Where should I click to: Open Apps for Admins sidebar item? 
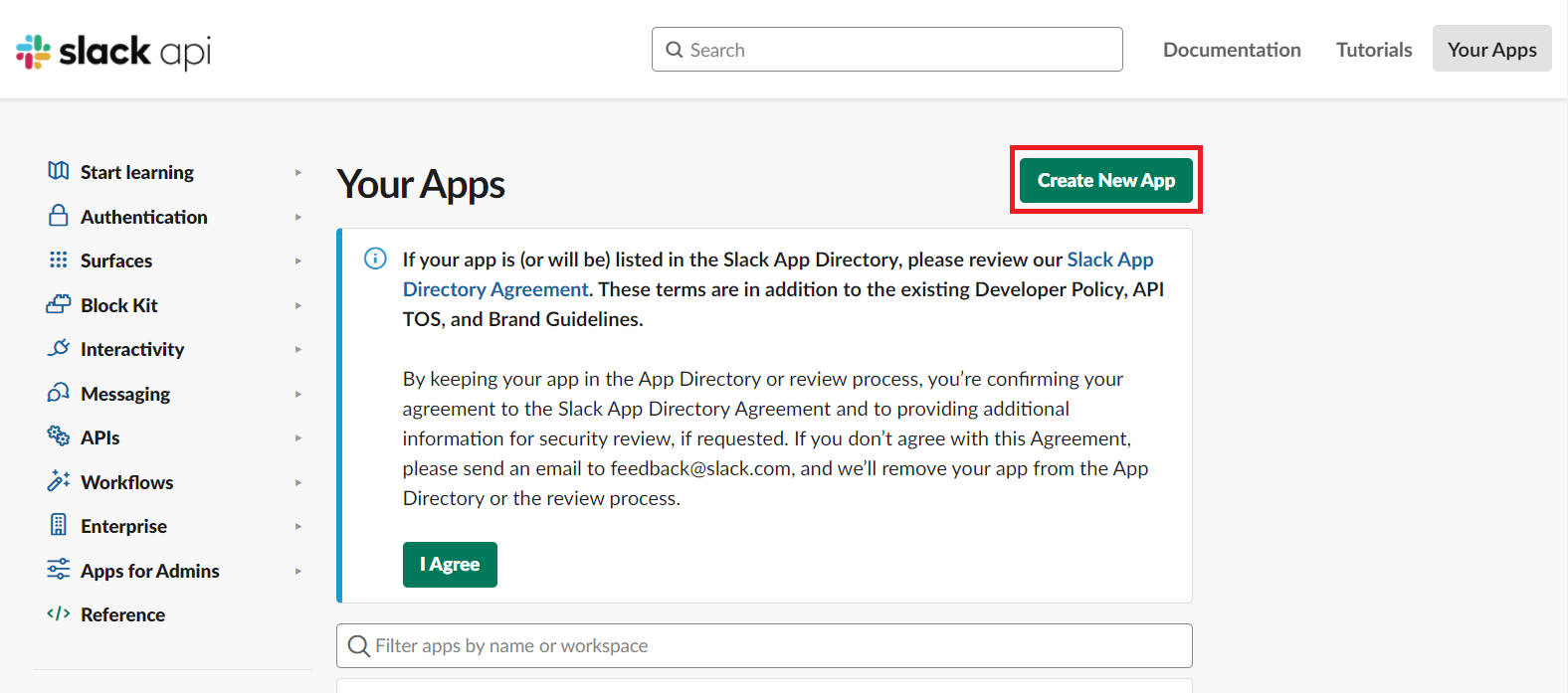pos(150,571)
